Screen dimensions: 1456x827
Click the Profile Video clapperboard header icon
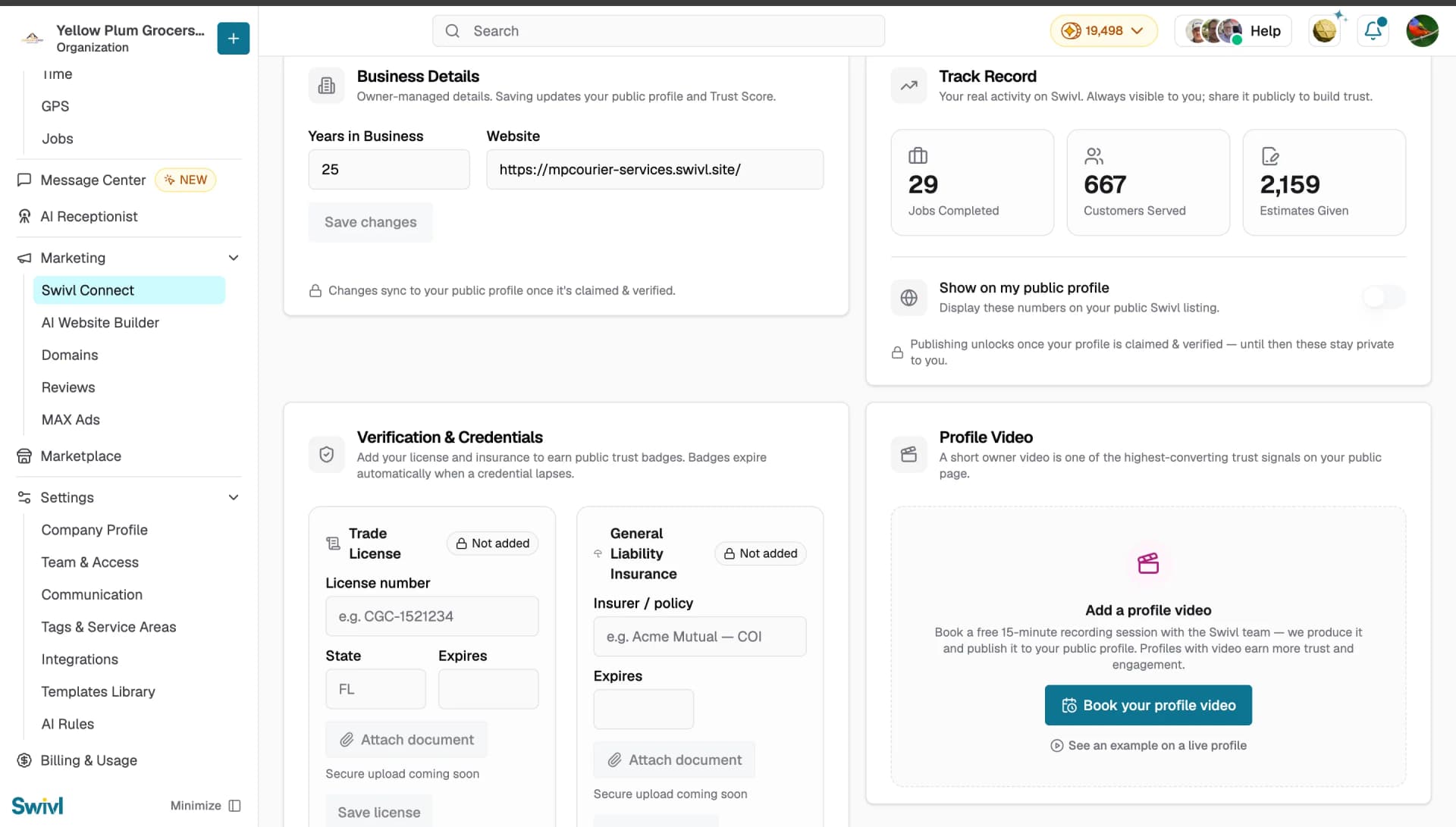coord(909,454)
